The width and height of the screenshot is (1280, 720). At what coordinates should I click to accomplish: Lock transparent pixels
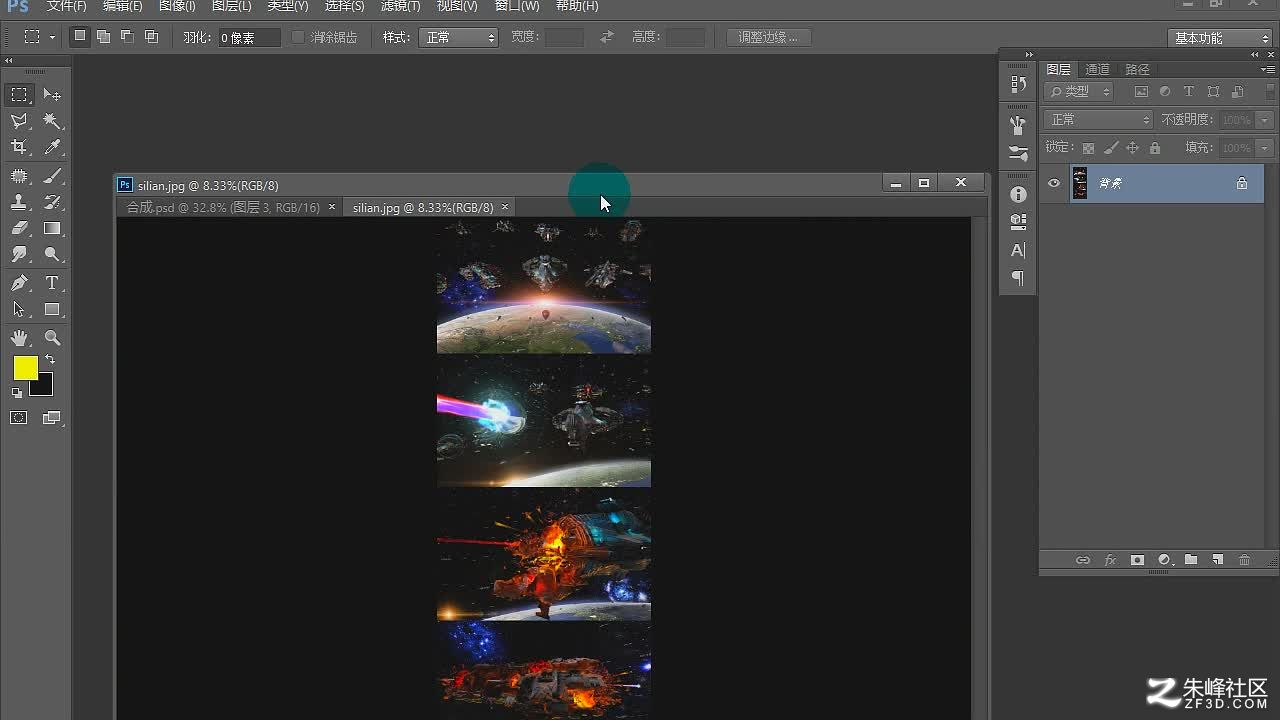(x=1089, y=148)
